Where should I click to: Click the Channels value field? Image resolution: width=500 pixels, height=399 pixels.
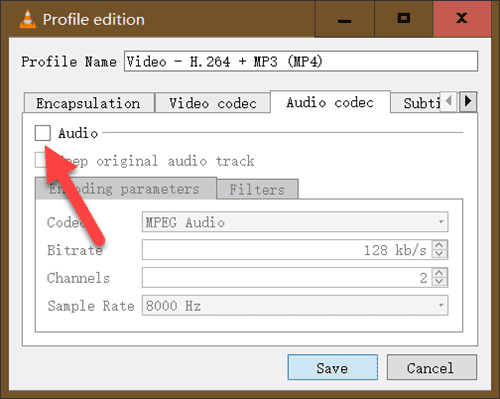[x=287, y=277]
